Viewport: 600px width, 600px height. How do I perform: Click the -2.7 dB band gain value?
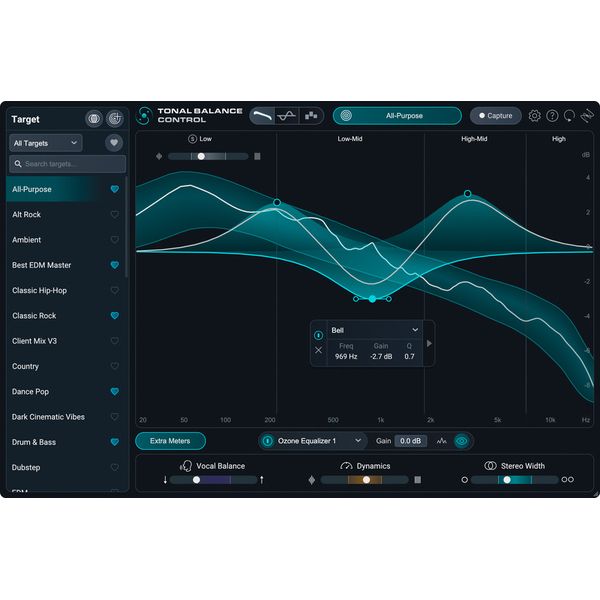381,356
